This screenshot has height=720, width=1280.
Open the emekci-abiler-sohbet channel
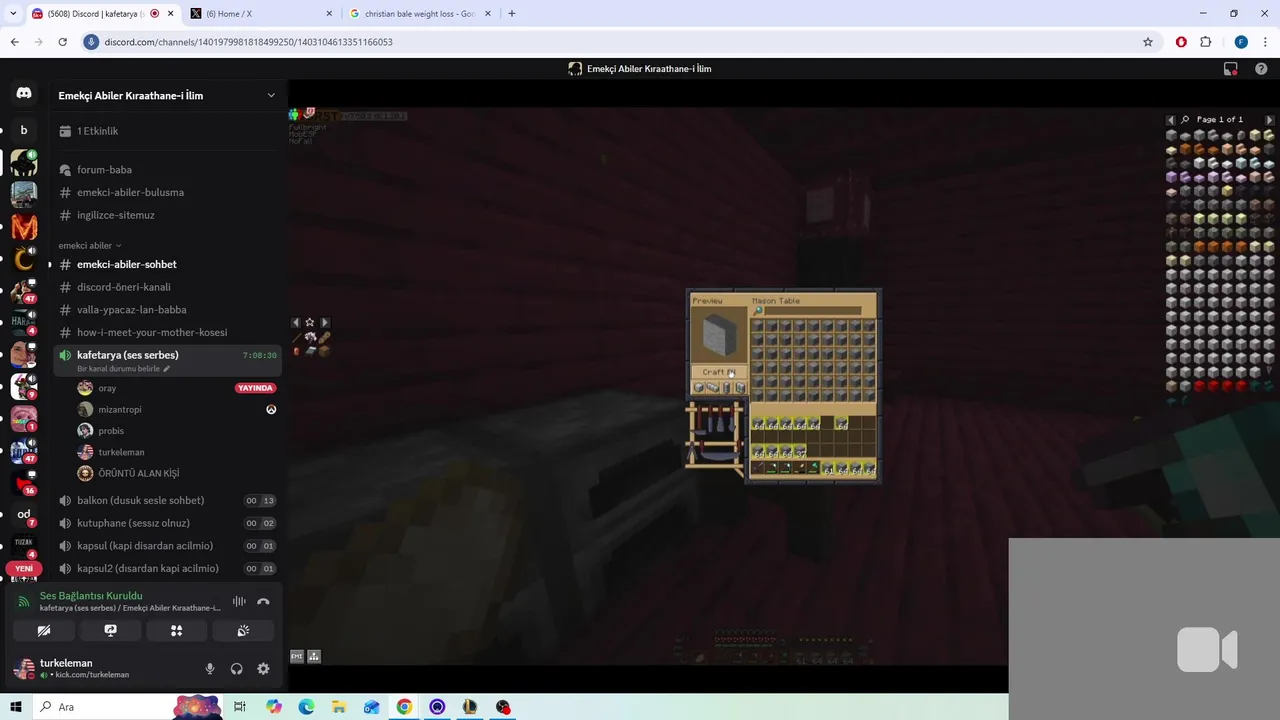click(166, 264)
